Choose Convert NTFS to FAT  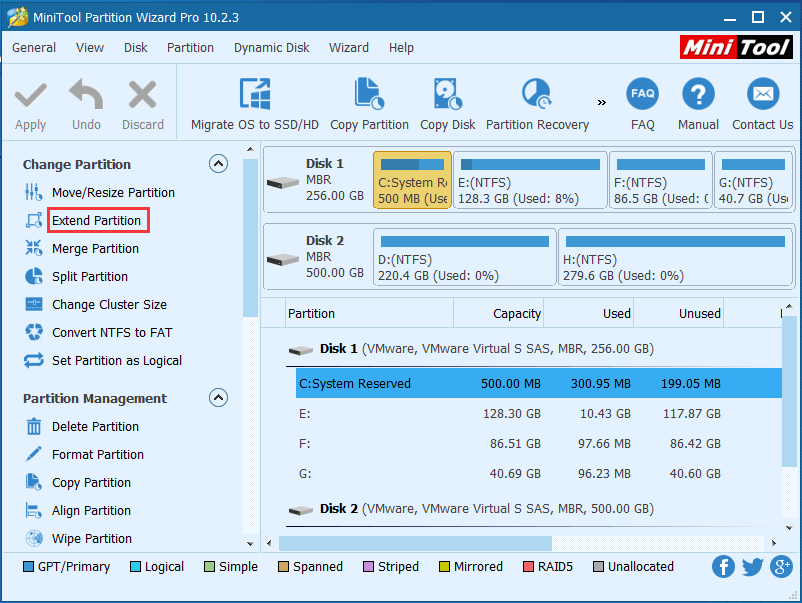110,332
